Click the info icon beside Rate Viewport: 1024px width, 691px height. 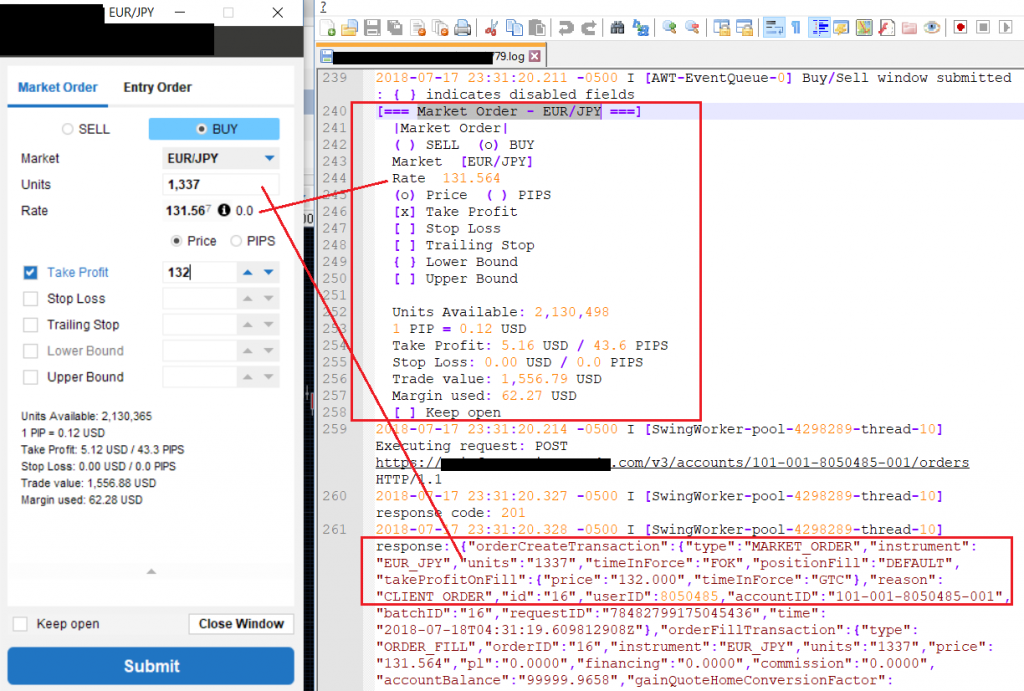tap(224, 210)
